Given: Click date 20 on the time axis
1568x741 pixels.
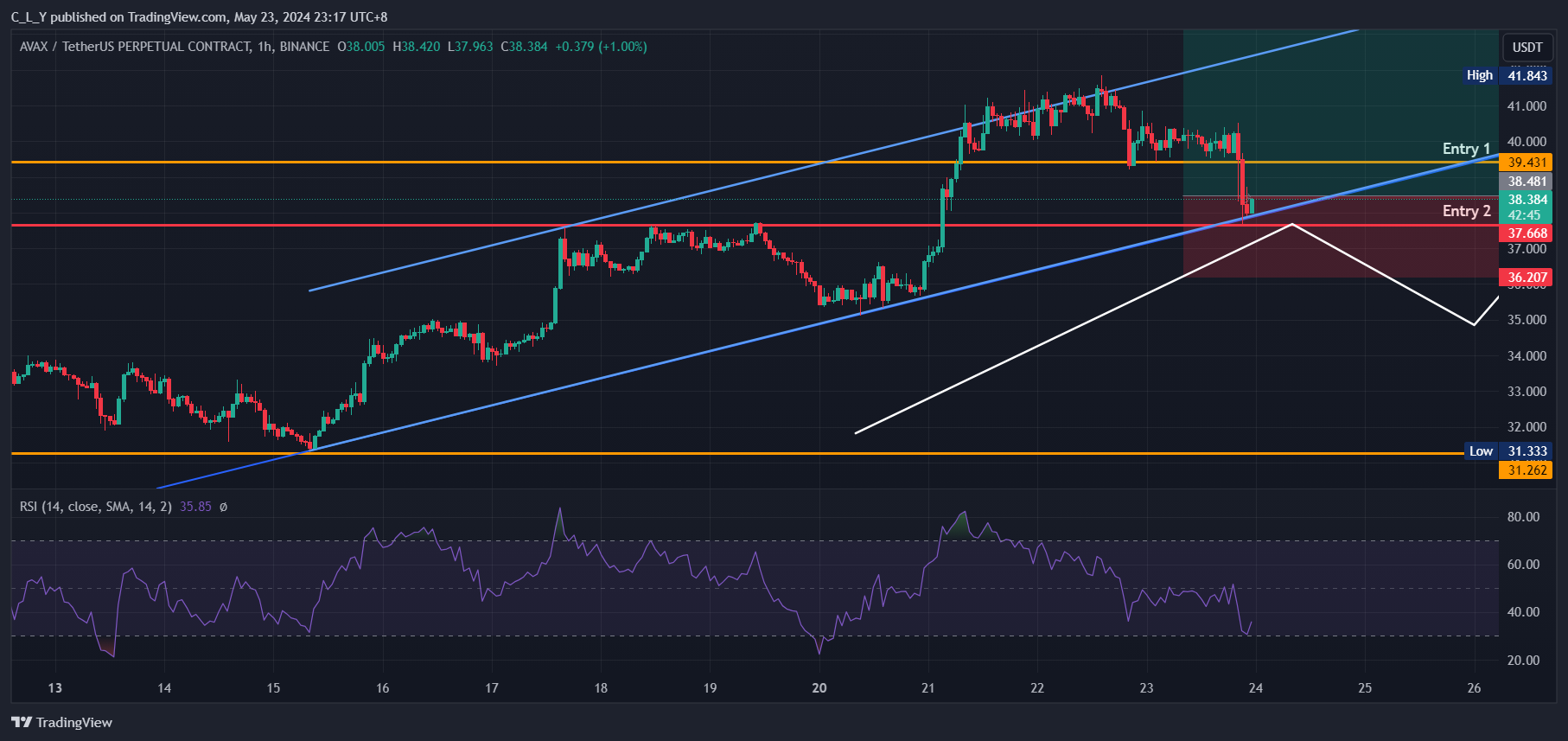Looking at the screenshot, I should tap(819, 688).
